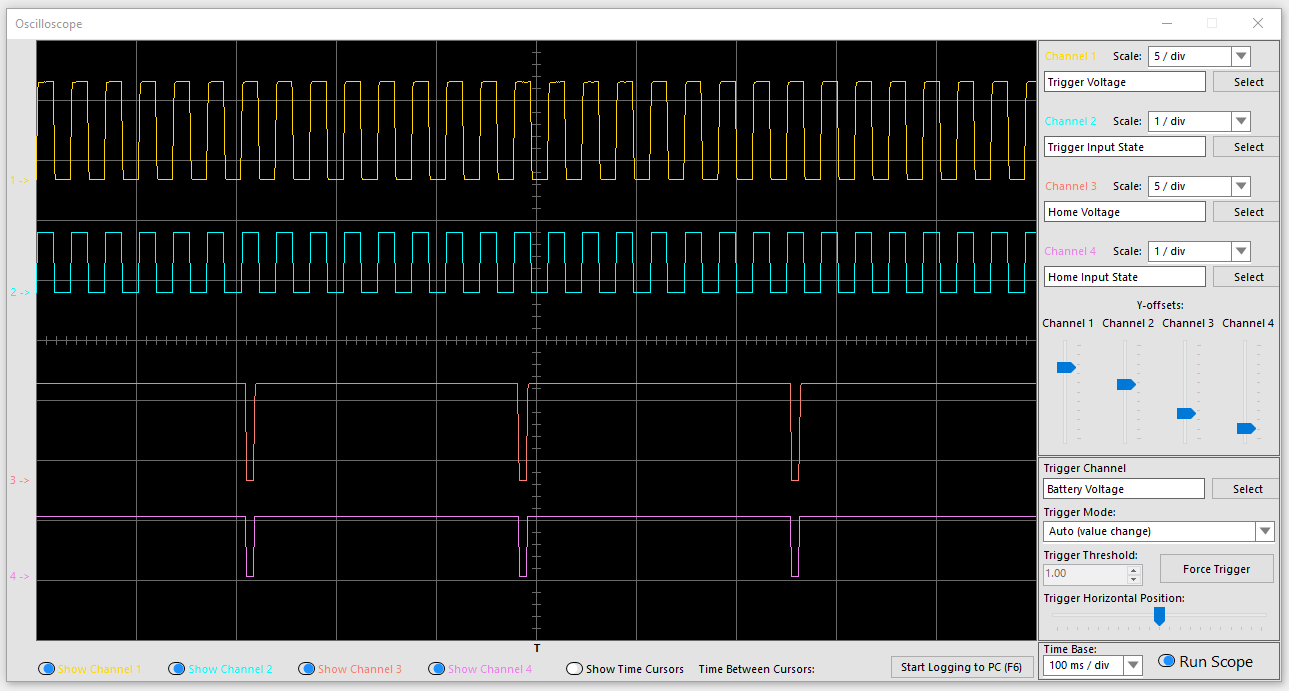Open the Trigger Mode dropdown
The image size is (1289, 691).
coord(1265,532)
